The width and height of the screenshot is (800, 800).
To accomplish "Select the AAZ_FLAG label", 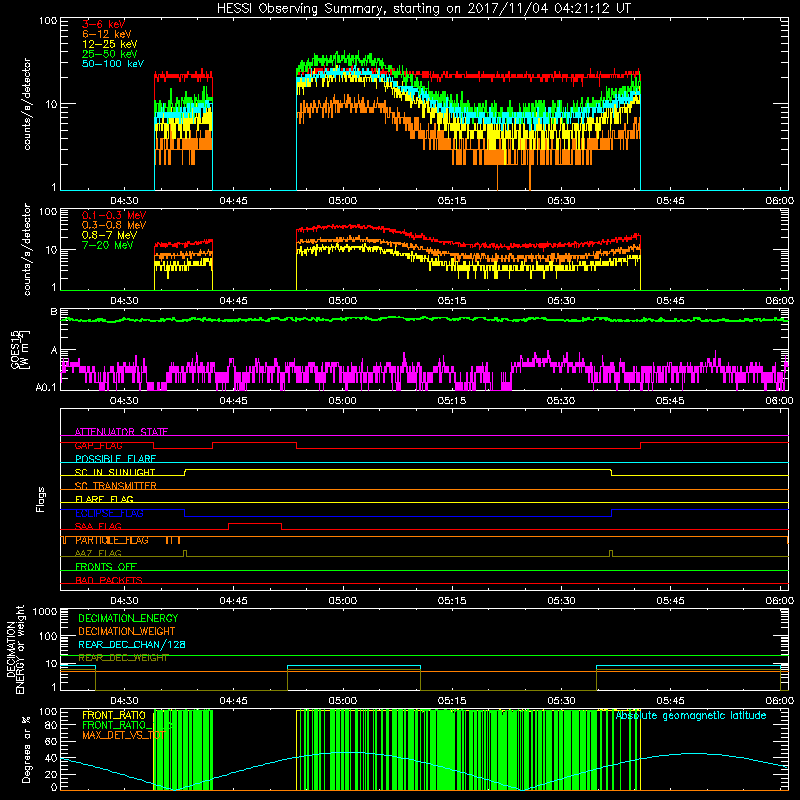I will [98, 553].
